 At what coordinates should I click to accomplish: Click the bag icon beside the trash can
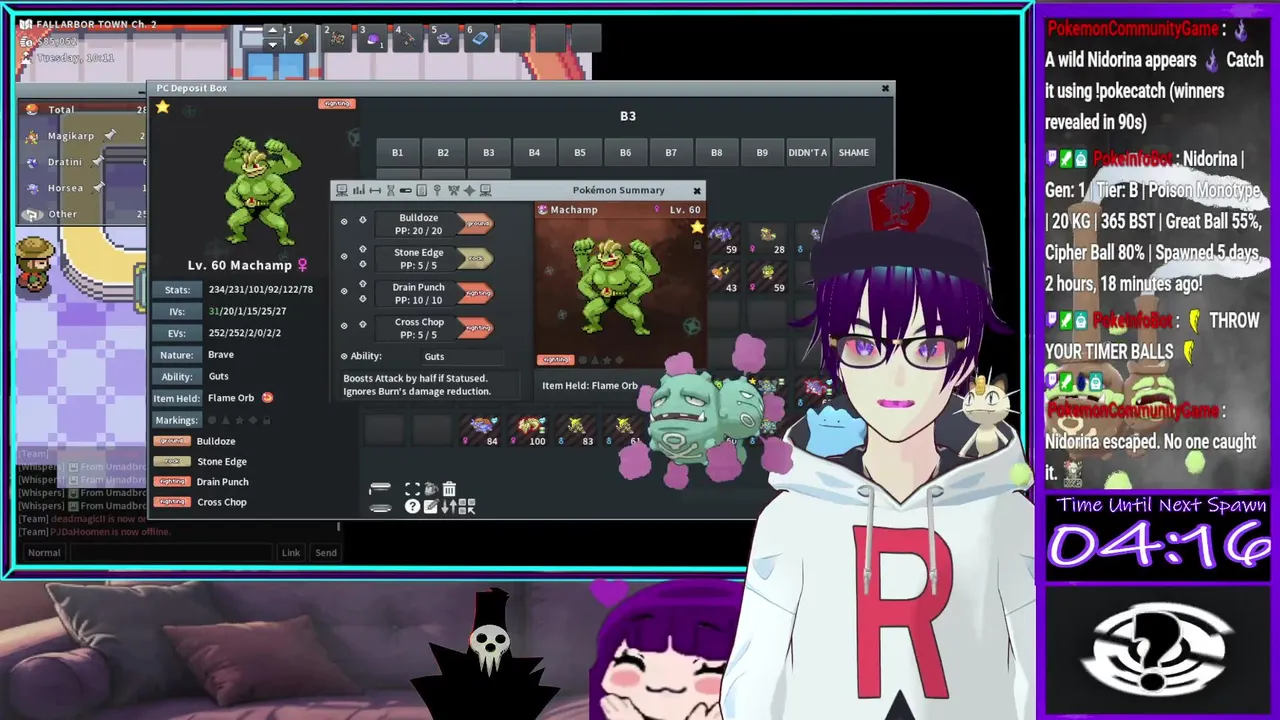point(431,489)
